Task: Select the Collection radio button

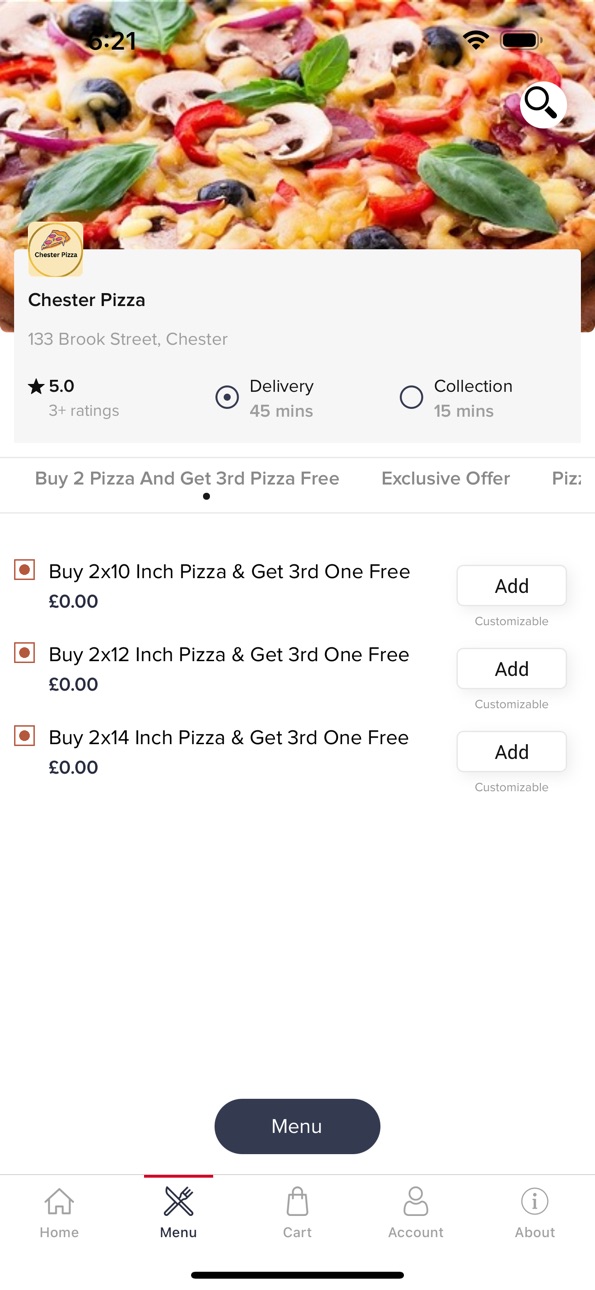Action: (411, 397)
